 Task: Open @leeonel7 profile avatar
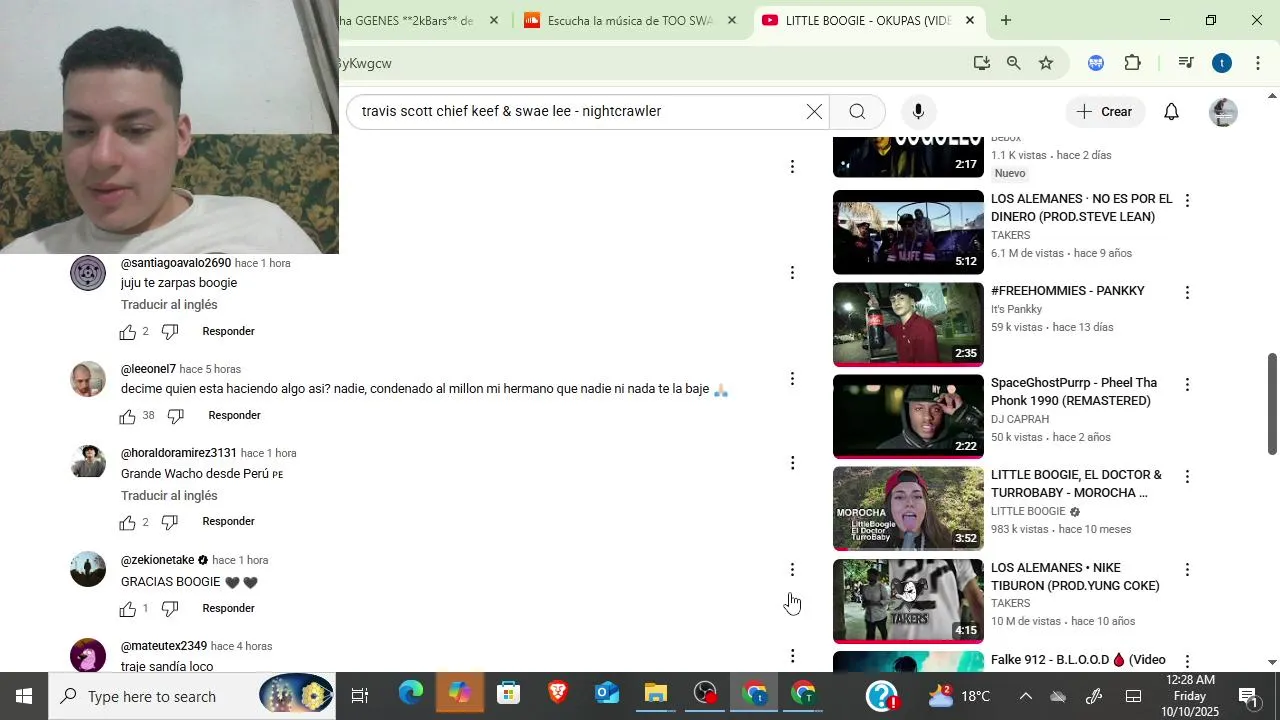88,379
